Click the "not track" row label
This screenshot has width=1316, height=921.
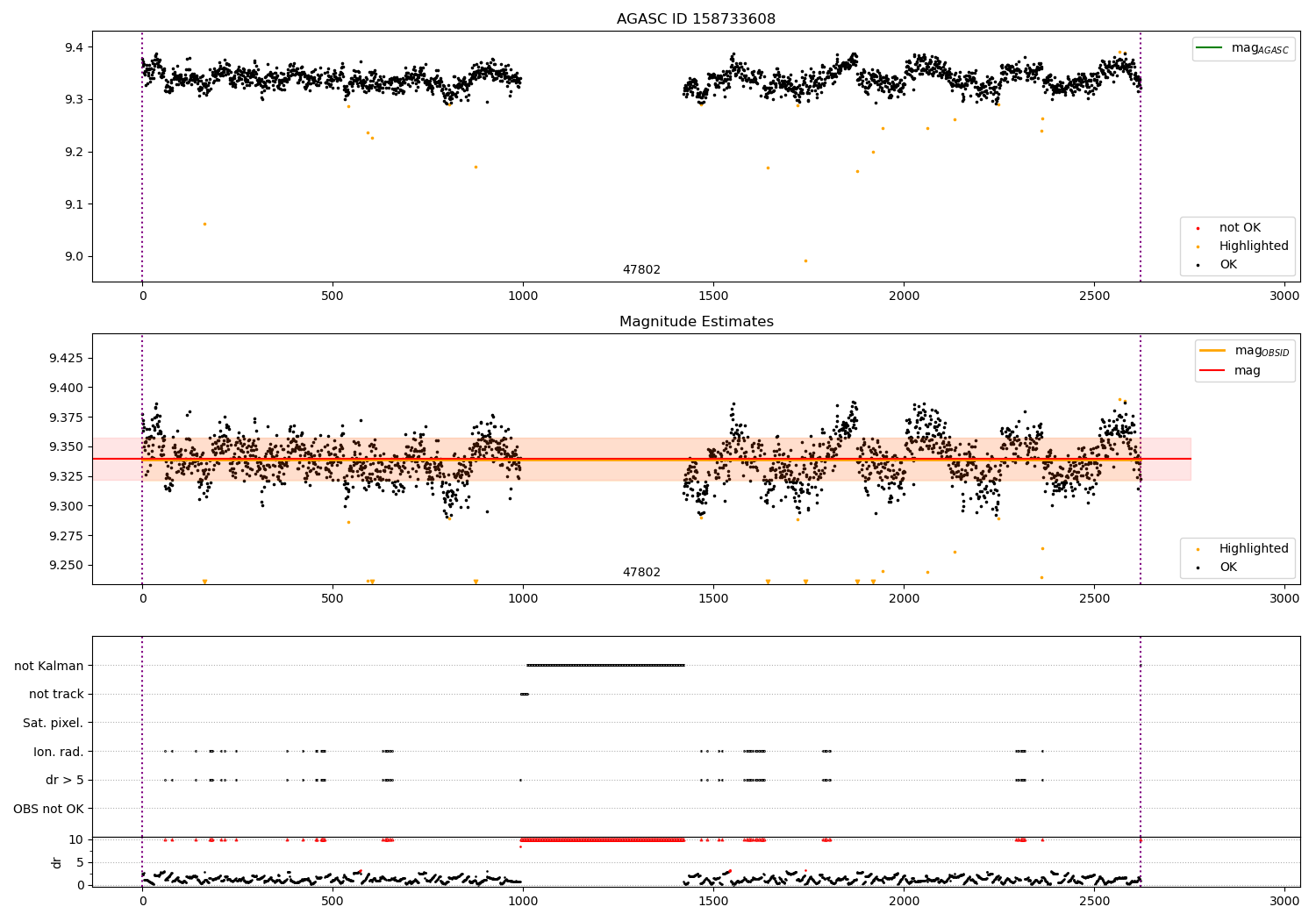[x=56, y=694]
